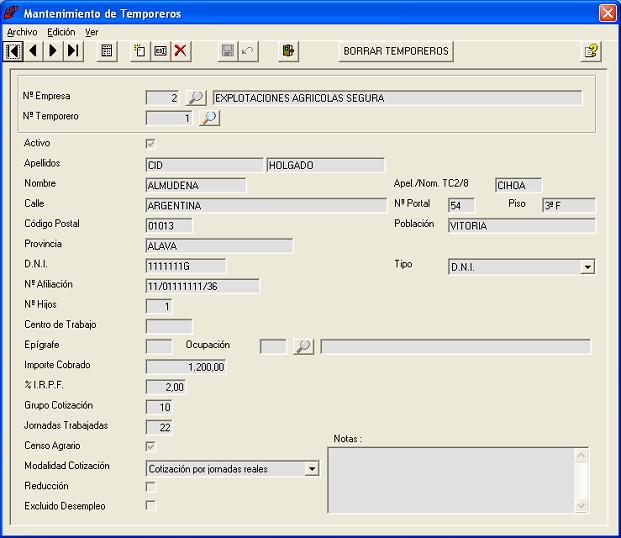
Task: Enable the Reducción checkbox
Action: pyautogui.click(x=150, y=486)
